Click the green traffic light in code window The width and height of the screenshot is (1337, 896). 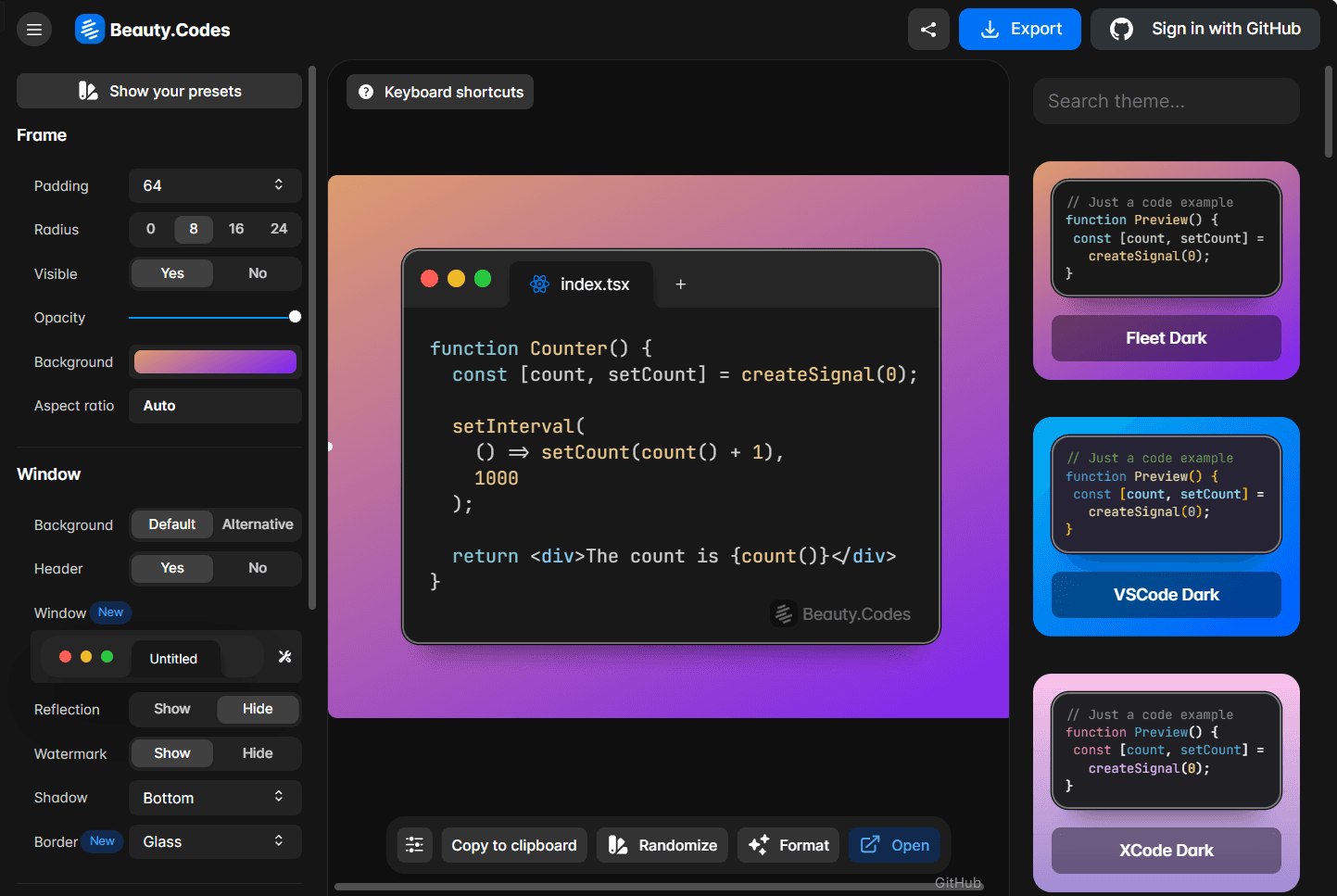483,279
